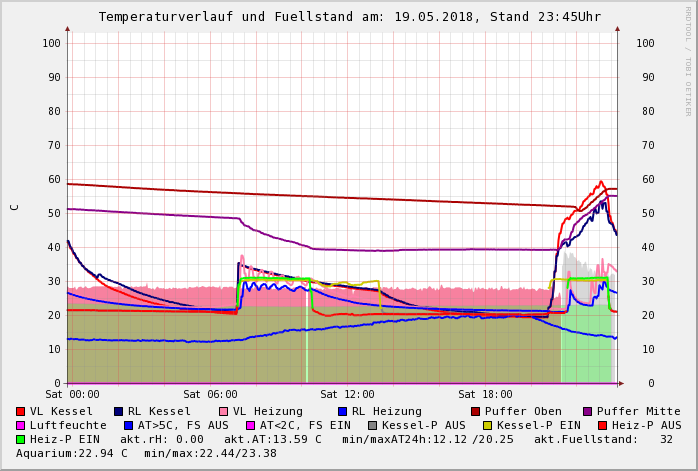The image size is (698, 471).
Task: Select the Puffer Oben legend swatch
Action: tap(476, 411)
